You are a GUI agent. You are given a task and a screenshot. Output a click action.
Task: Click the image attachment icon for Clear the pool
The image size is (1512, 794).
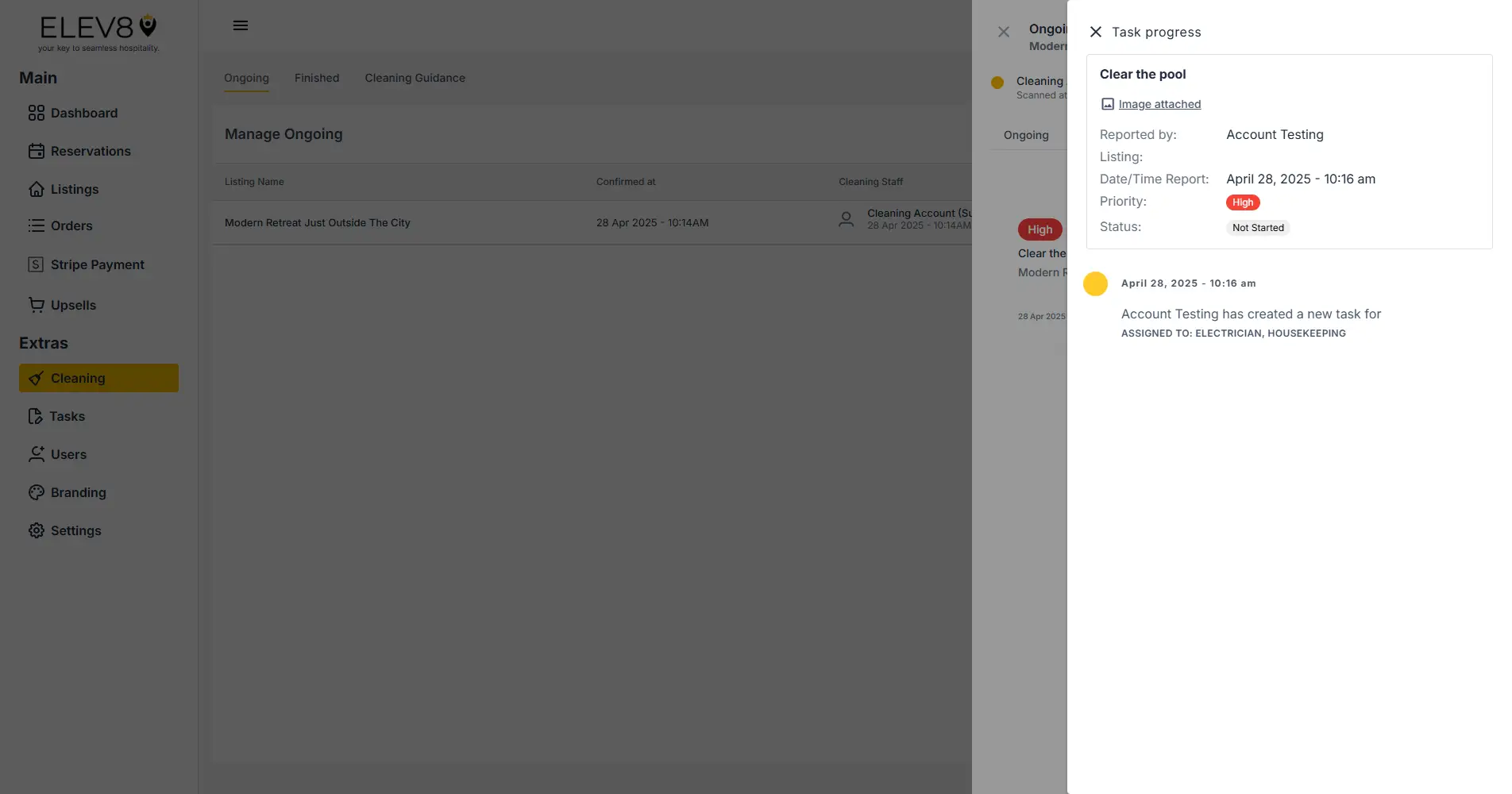pos(1106,104)
